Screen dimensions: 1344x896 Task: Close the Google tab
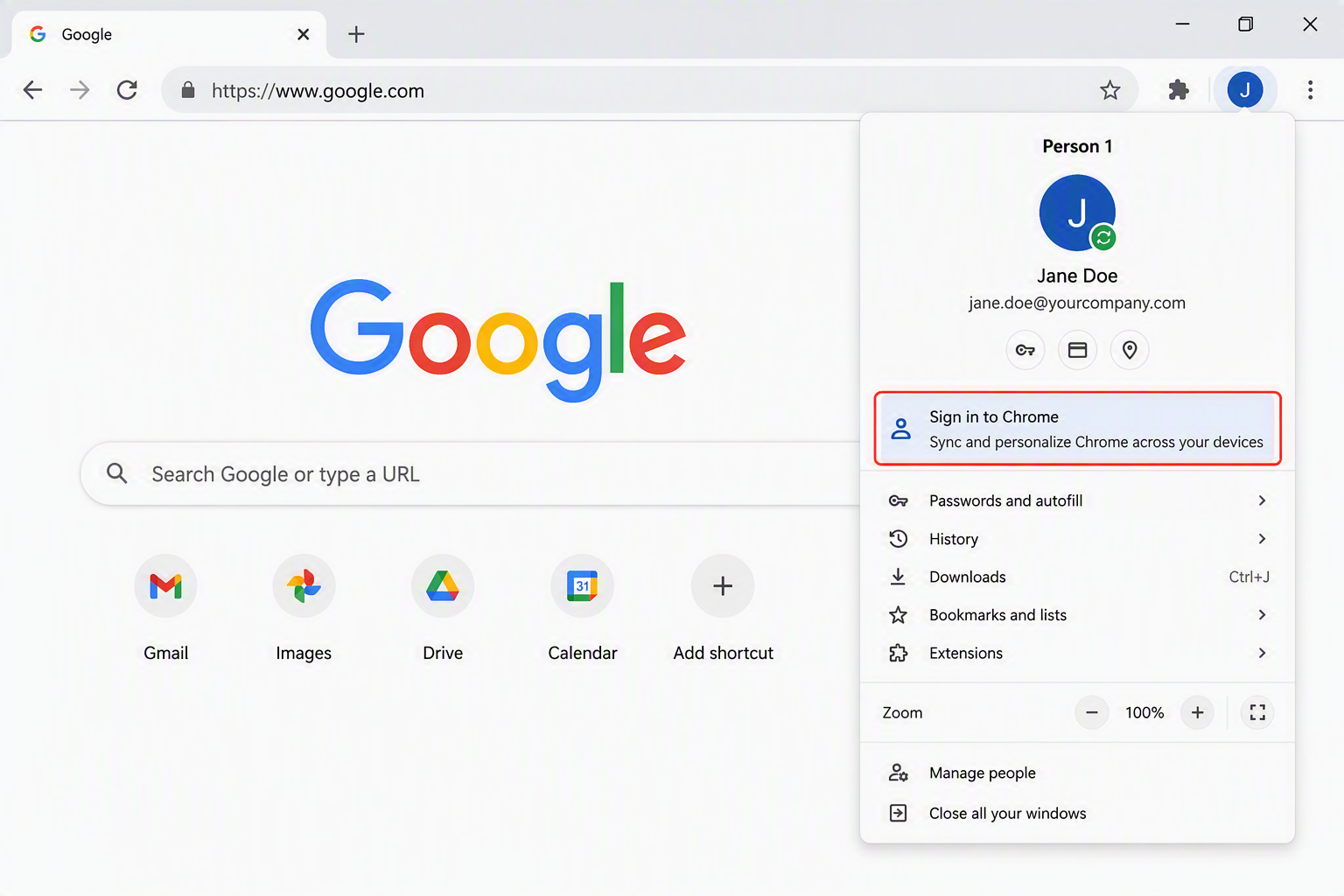304,34
